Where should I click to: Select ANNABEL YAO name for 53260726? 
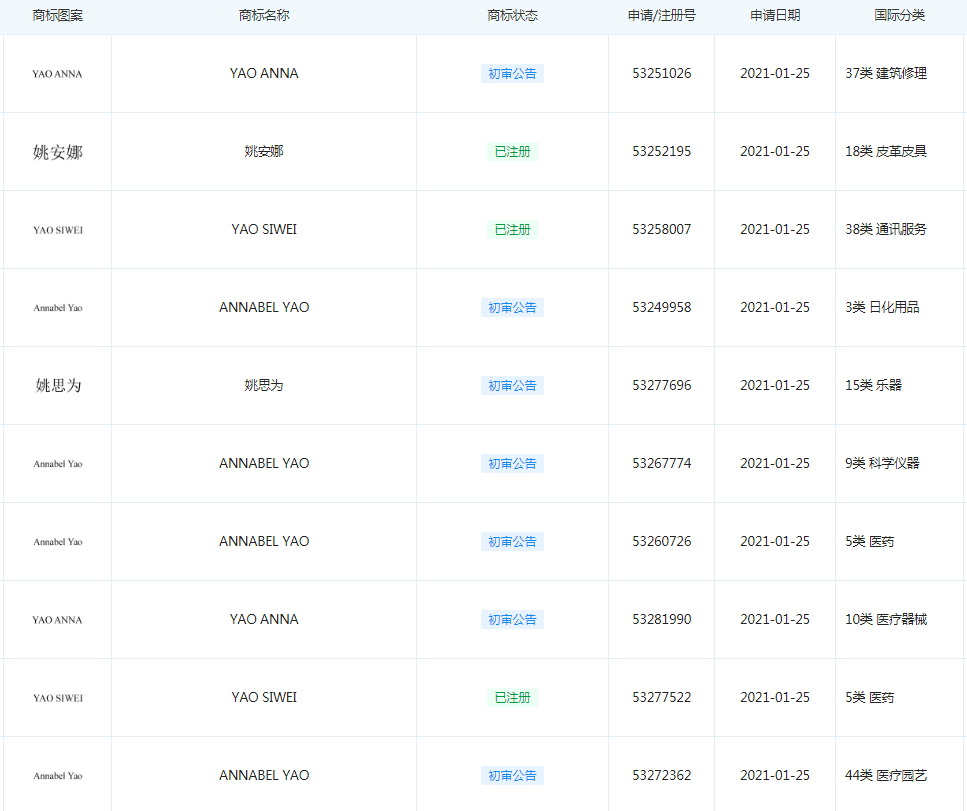pos(264,541)
